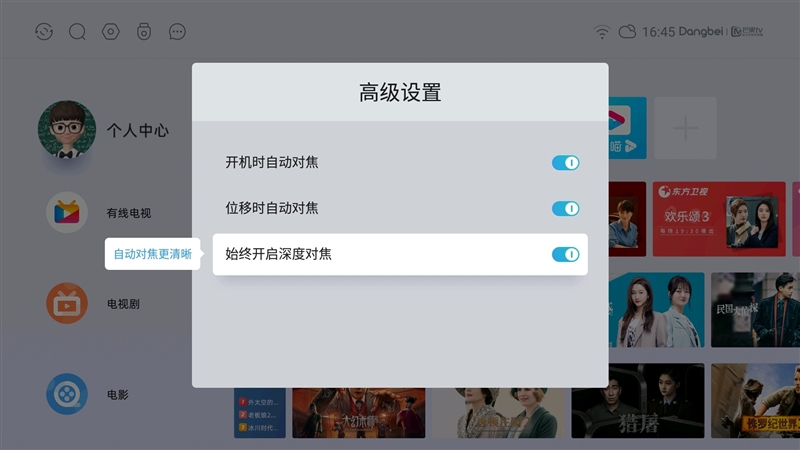Image resolution: width=800 pixels, height=450 pixels.
Task: Open the 欢乐颂3 东方卫视 poster
Action: [x=719, y=219]
